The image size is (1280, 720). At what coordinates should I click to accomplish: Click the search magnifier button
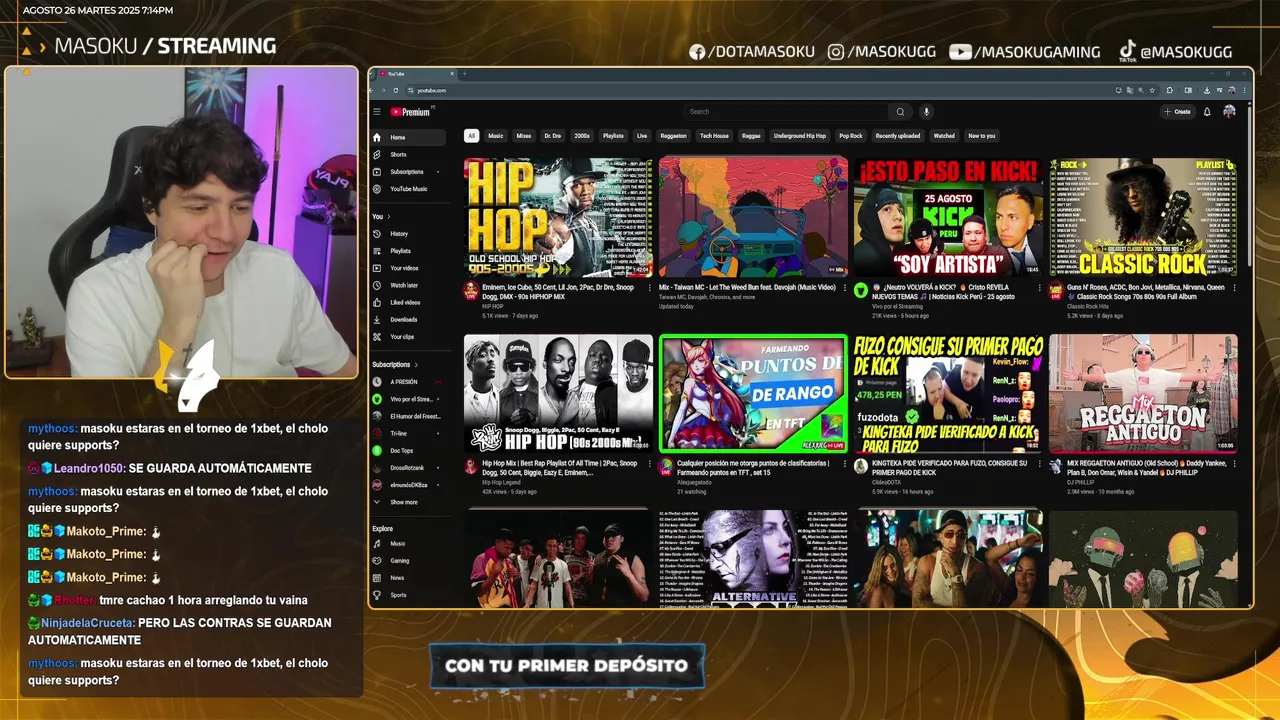tap(900, 112)
